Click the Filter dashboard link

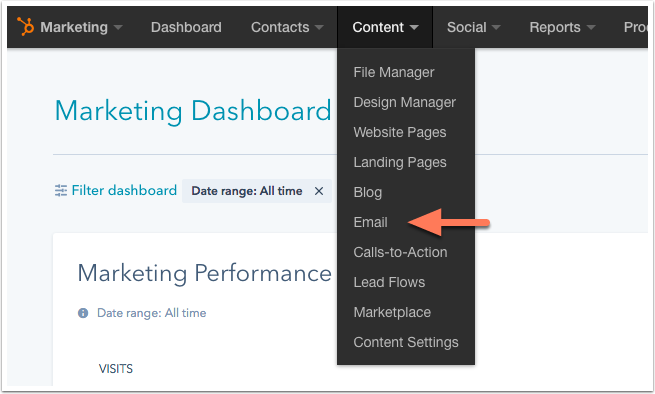[x=124, y=191]
